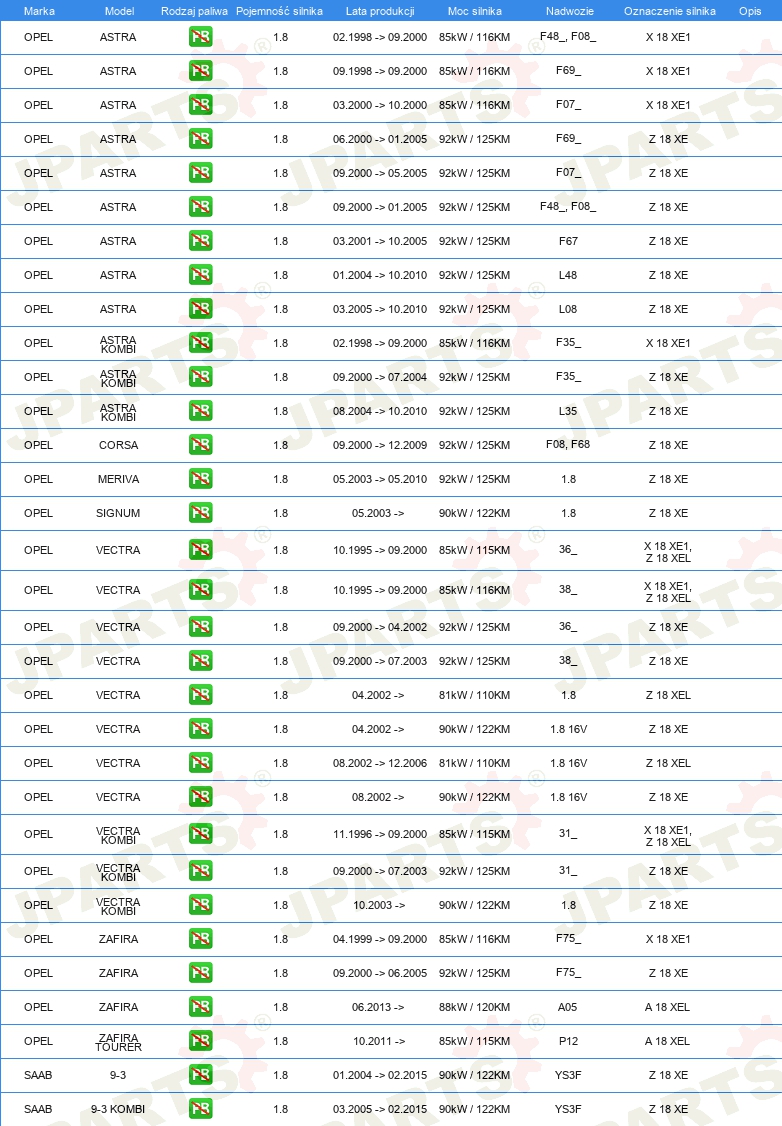
Task: Select the 03.2005 -> 02.2015 production years
Action: click(x=380, y=1109)
